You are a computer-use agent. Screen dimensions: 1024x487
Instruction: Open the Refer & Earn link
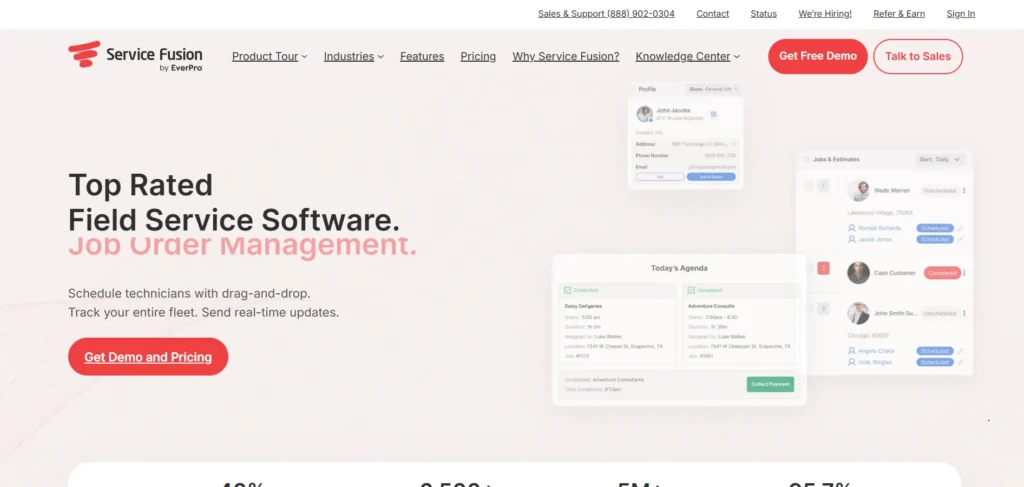tap(899, 14)
